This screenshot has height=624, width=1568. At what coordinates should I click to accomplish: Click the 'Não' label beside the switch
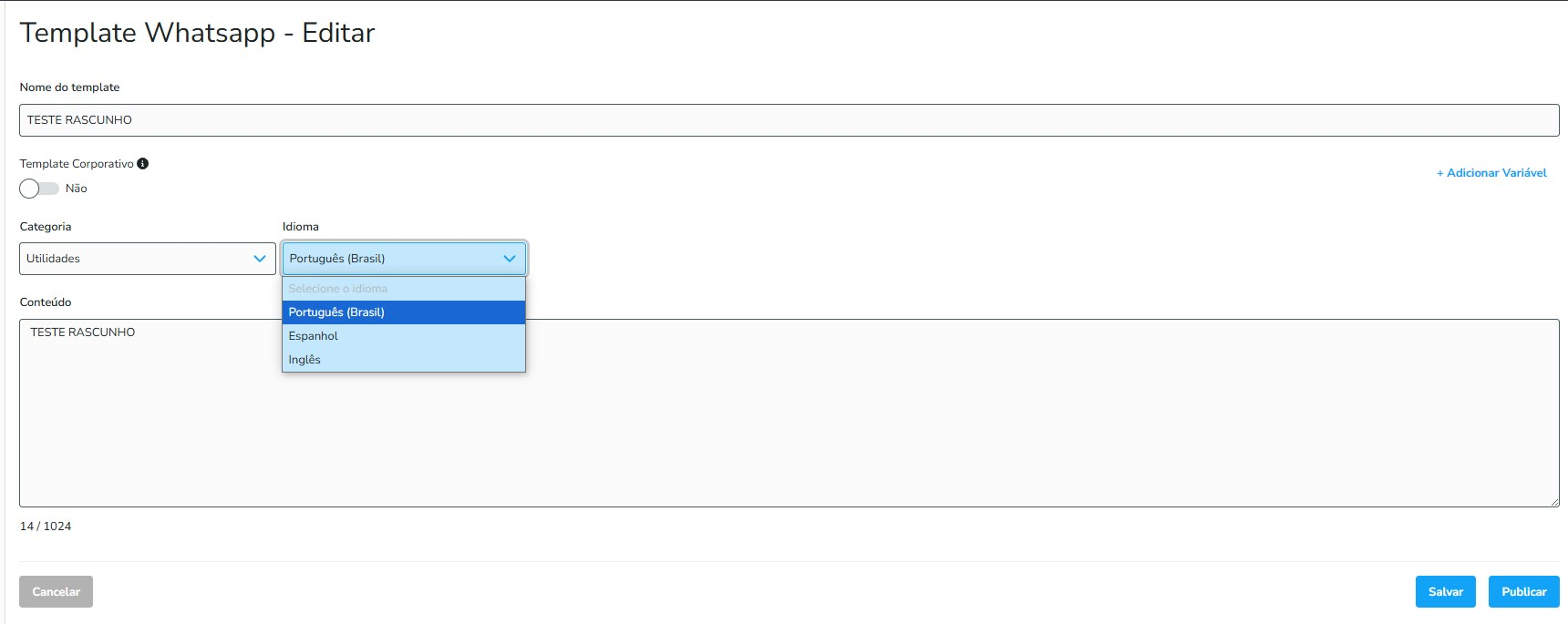(77, 189)
